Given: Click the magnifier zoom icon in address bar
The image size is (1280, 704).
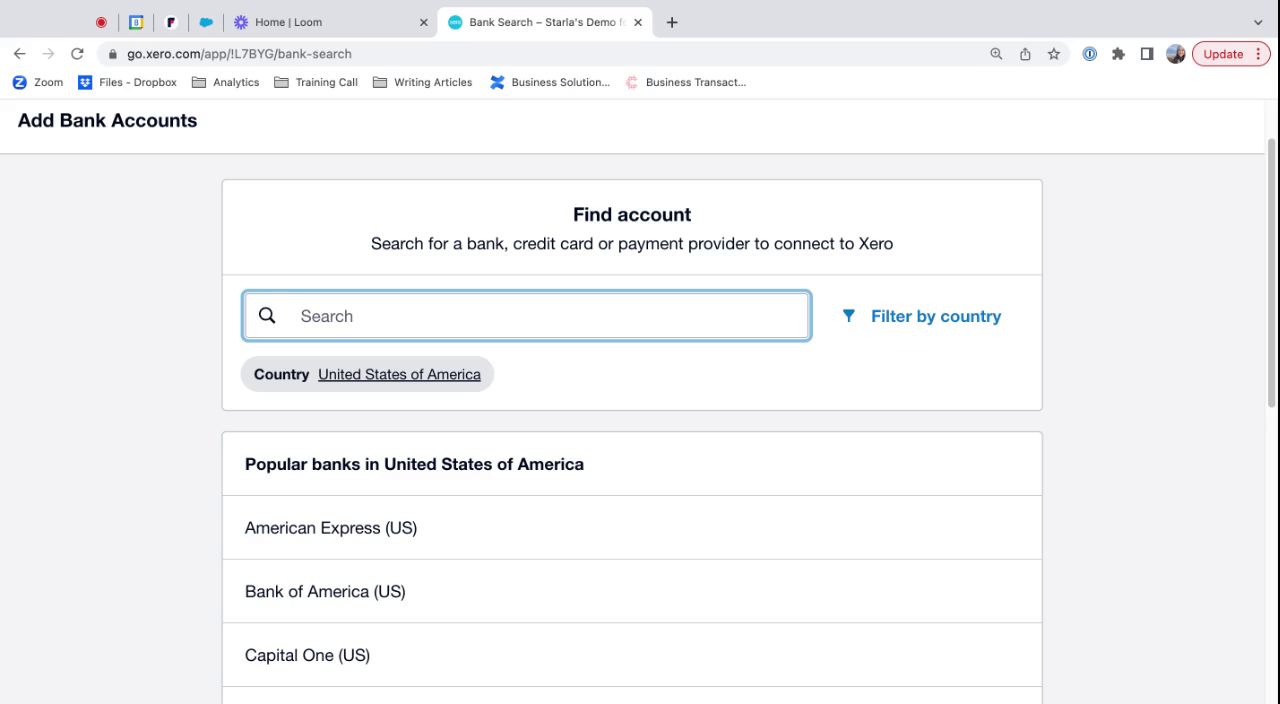Looking at the screenshot, I should [x=996, y=54].
